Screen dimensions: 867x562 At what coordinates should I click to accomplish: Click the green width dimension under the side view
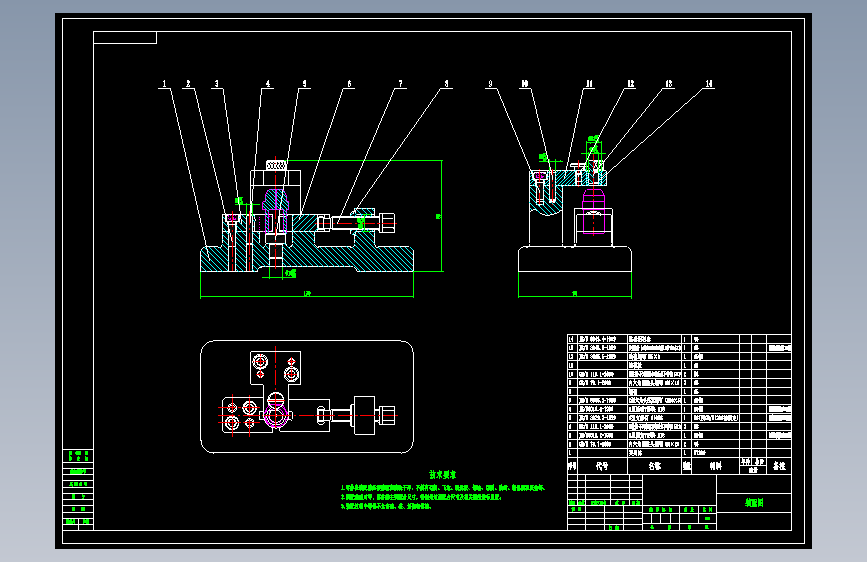[574, 295]
